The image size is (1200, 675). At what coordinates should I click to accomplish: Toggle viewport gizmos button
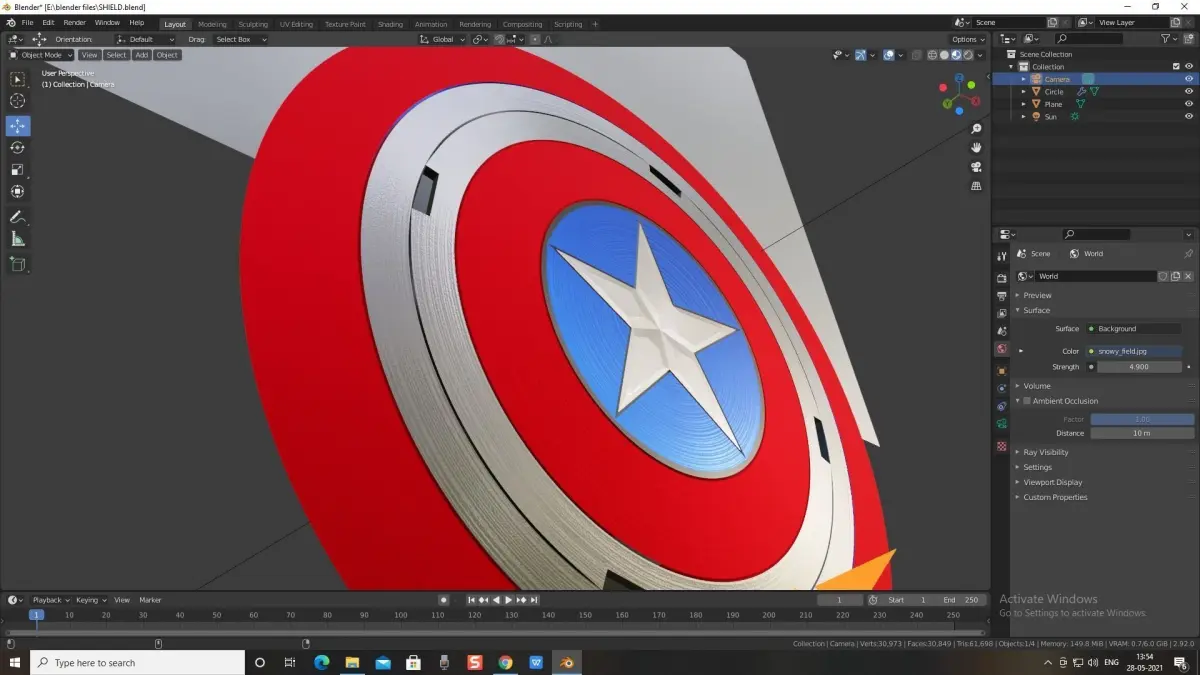pos(860,55)
